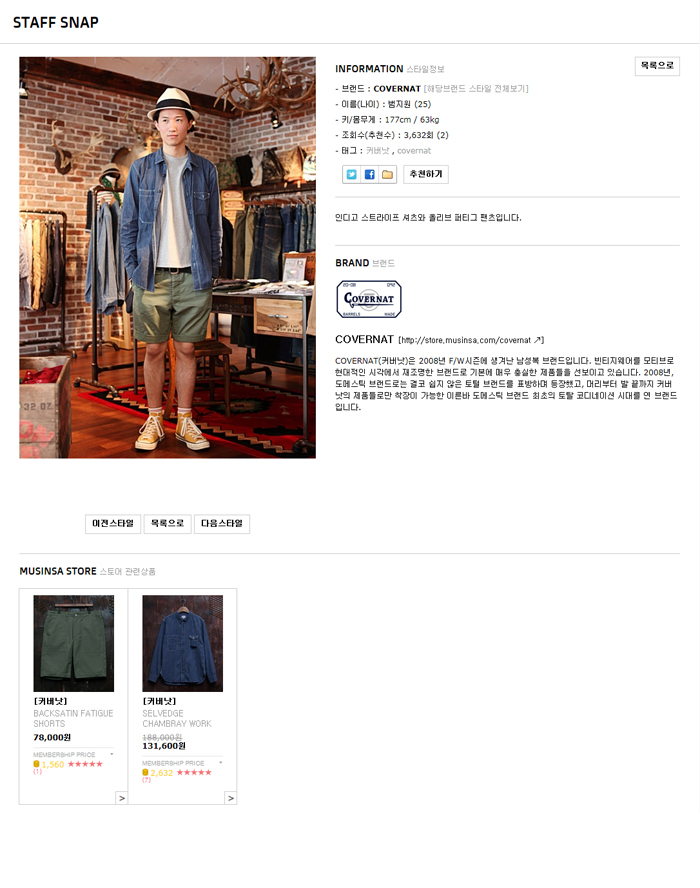Click the 추천하기 recommend button

(426, 174)
